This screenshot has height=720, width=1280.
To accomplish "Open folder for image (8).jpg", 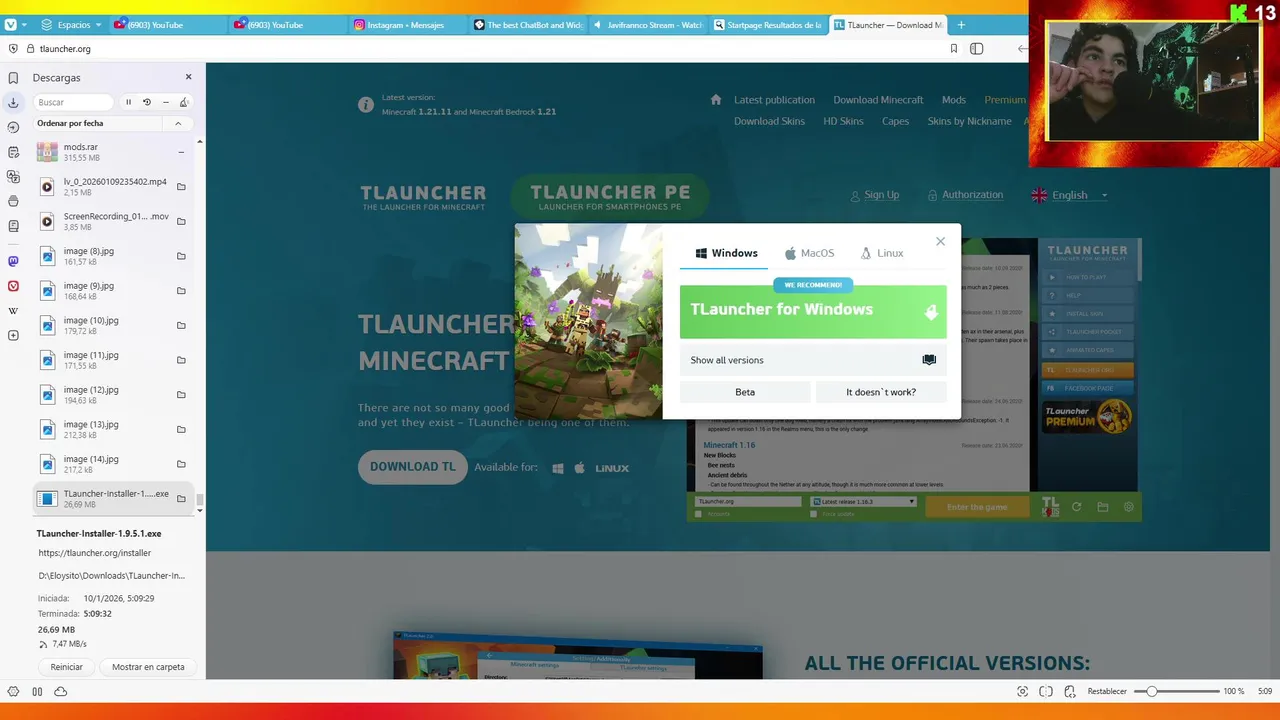I will 181,256.
